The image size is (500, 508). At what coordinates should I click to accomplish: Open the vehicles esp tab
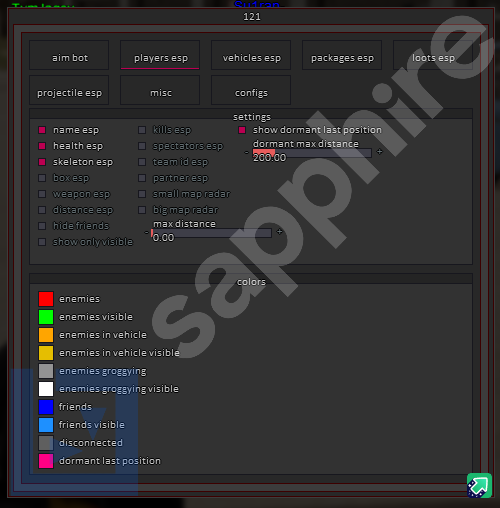251,55
